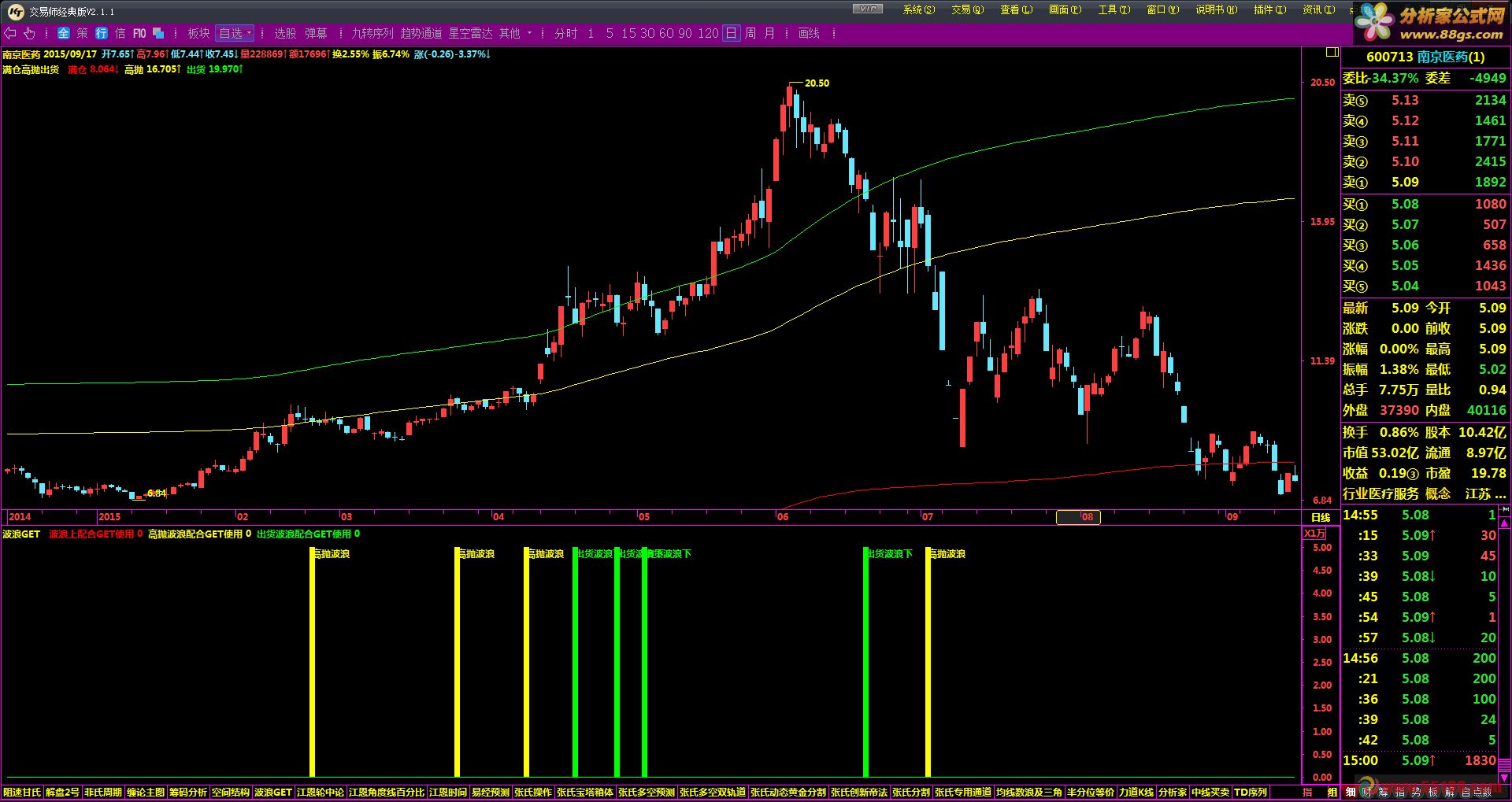The height and width of the screenshot is (802, 1512).
Task: Click the back arrow icon in the toolbar
Action: pos(10,33)
